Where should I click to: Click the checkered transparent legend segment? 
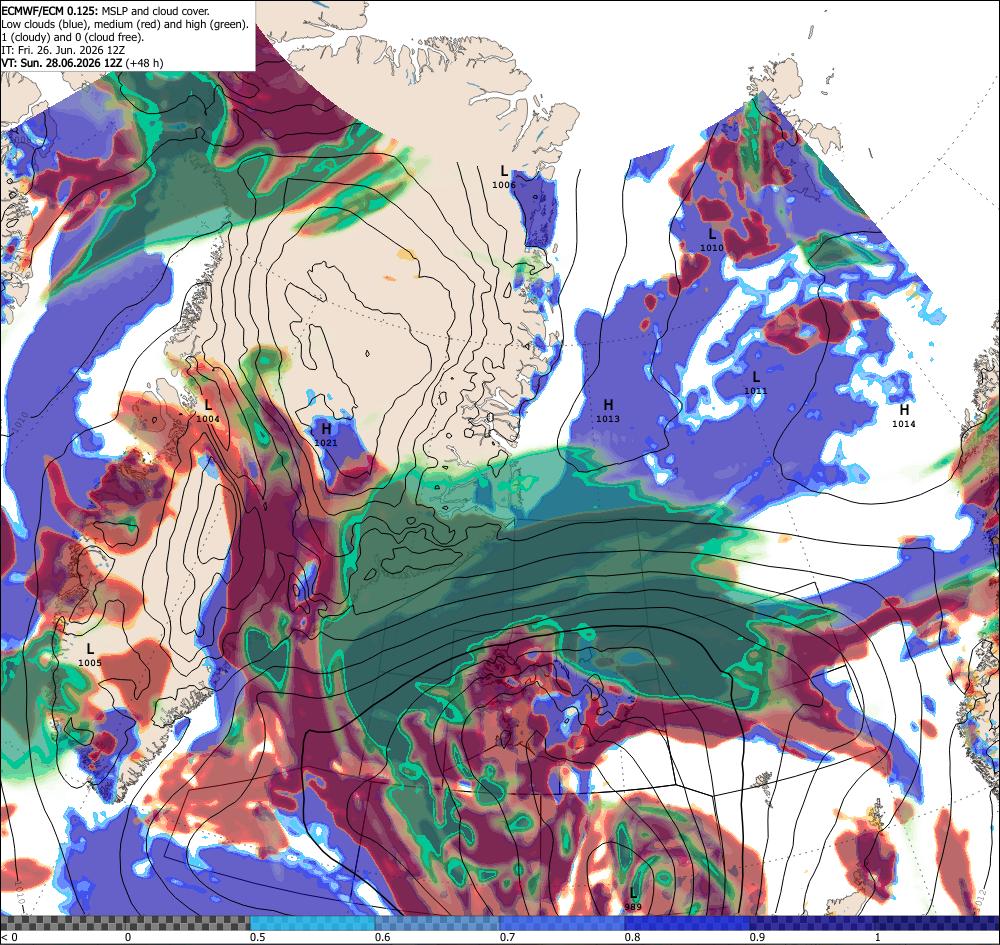125,923
